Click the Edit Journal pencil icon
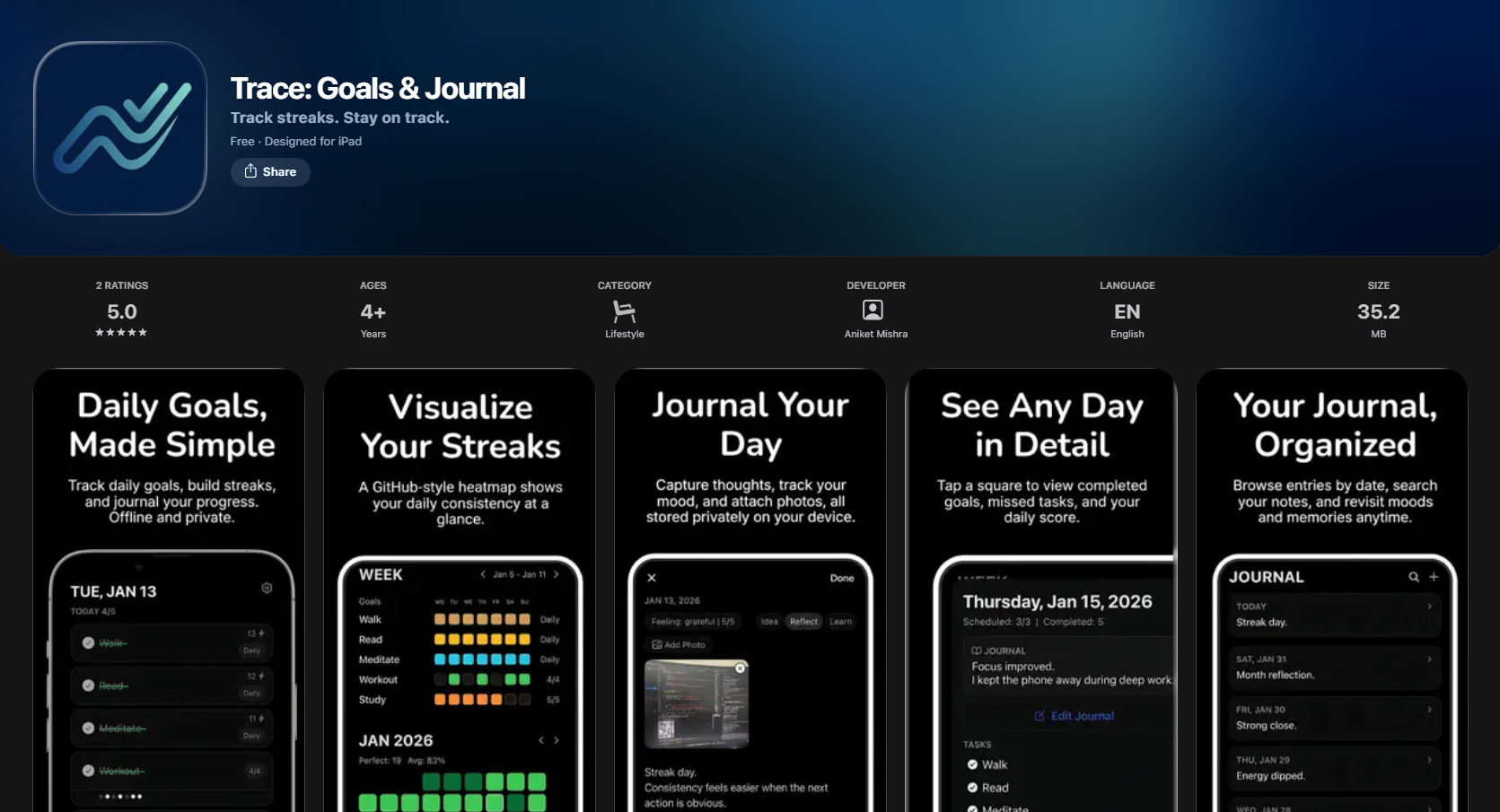Screen dimensions: 1500x812 pyautogui.click(x=1039, y=716)
